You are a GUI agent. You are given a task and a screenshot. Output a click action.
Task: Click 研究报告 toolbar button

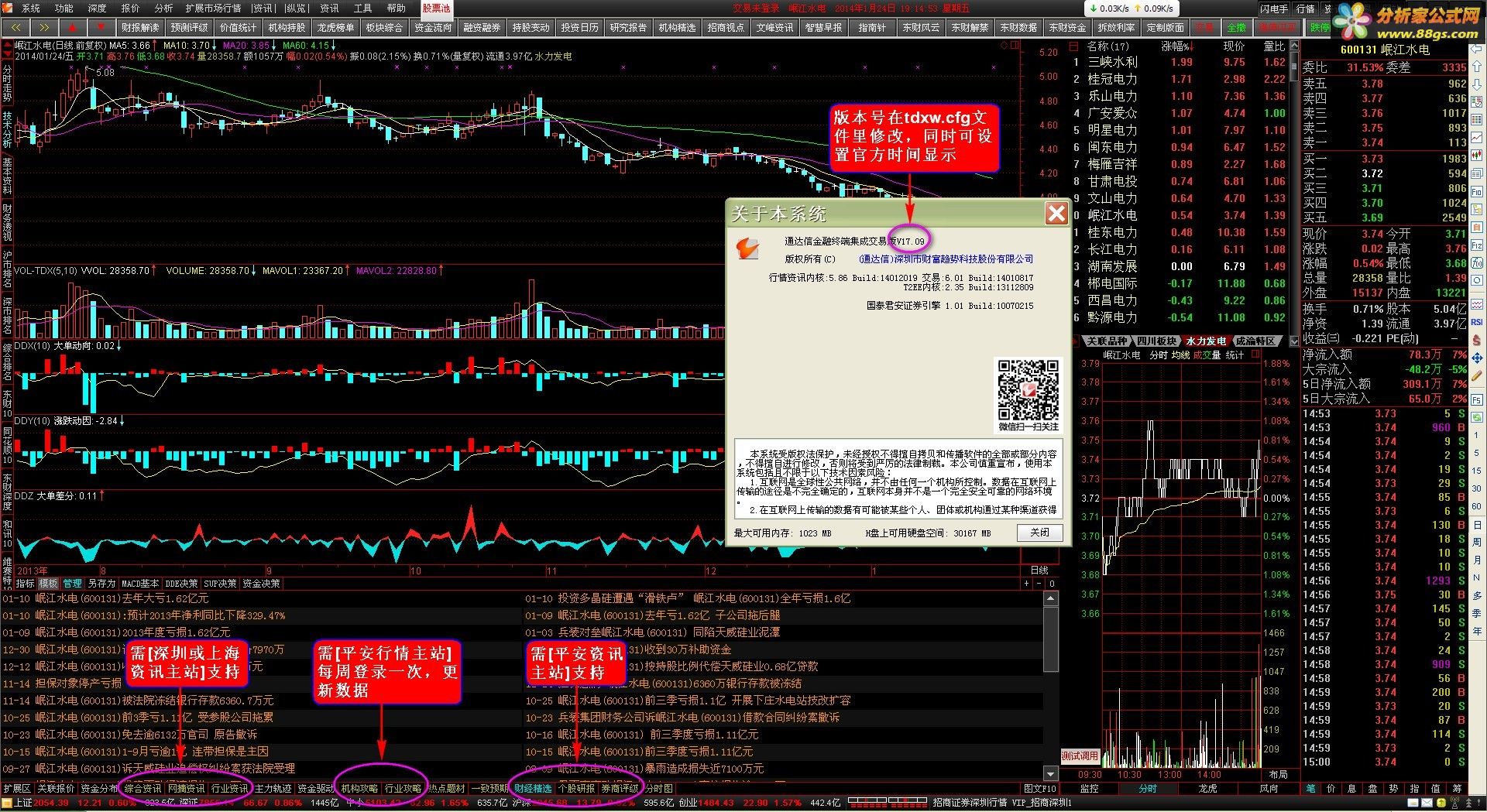click(628, 27)
